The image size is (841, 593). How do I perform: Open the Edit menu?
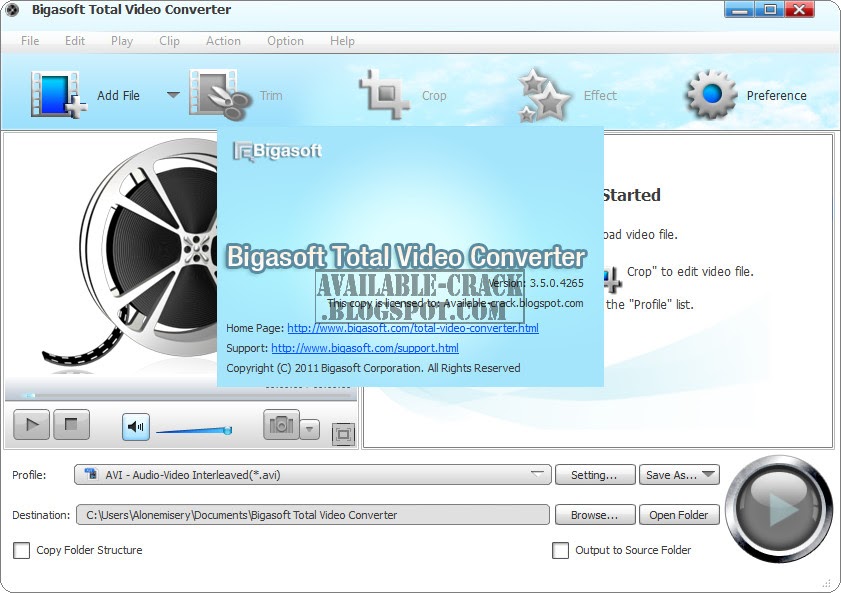tap(75, 41)
